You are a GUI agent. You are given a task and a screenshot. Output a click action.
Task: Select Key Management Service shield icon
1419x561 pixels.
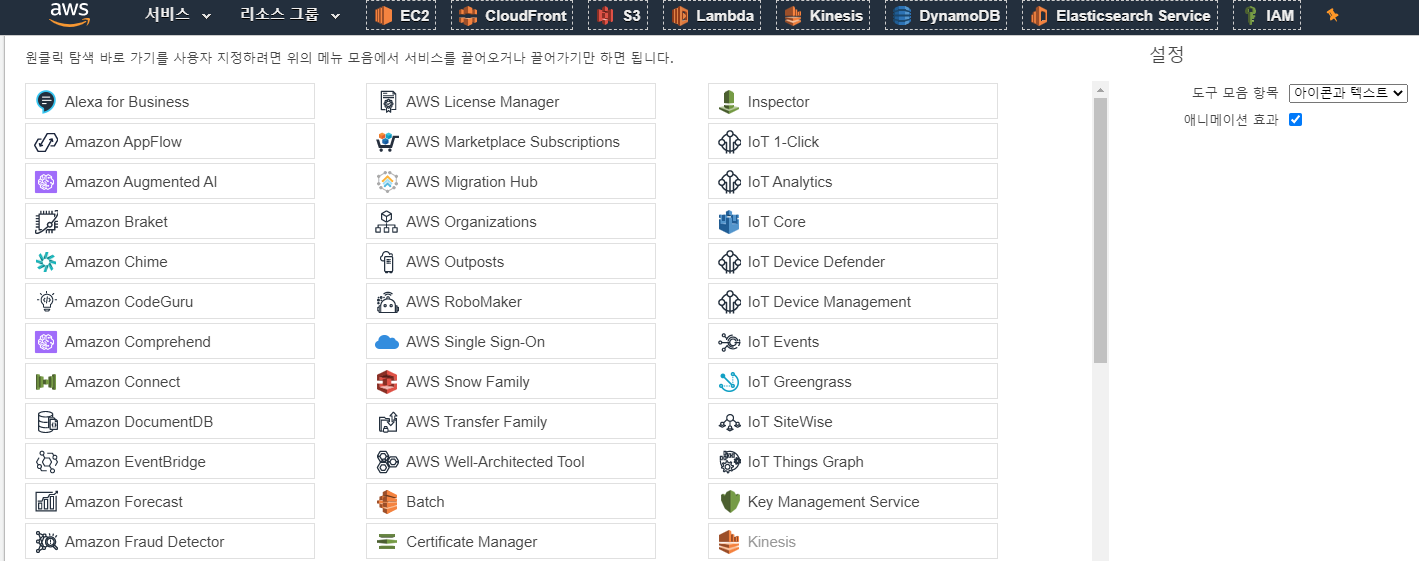729,501
